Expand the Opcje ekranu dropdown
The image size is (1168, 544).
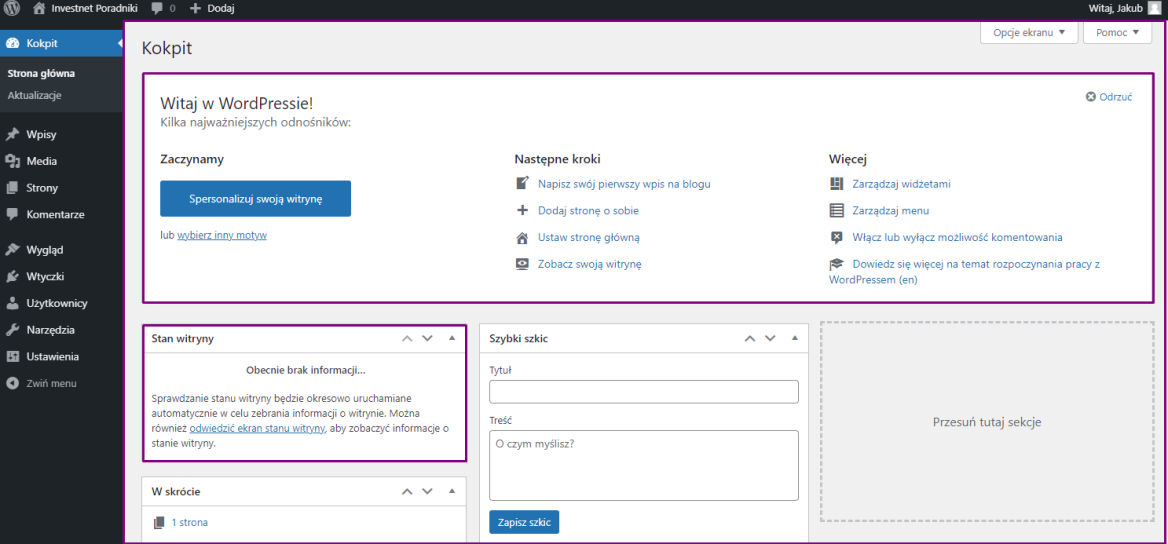click(1029, 33)
